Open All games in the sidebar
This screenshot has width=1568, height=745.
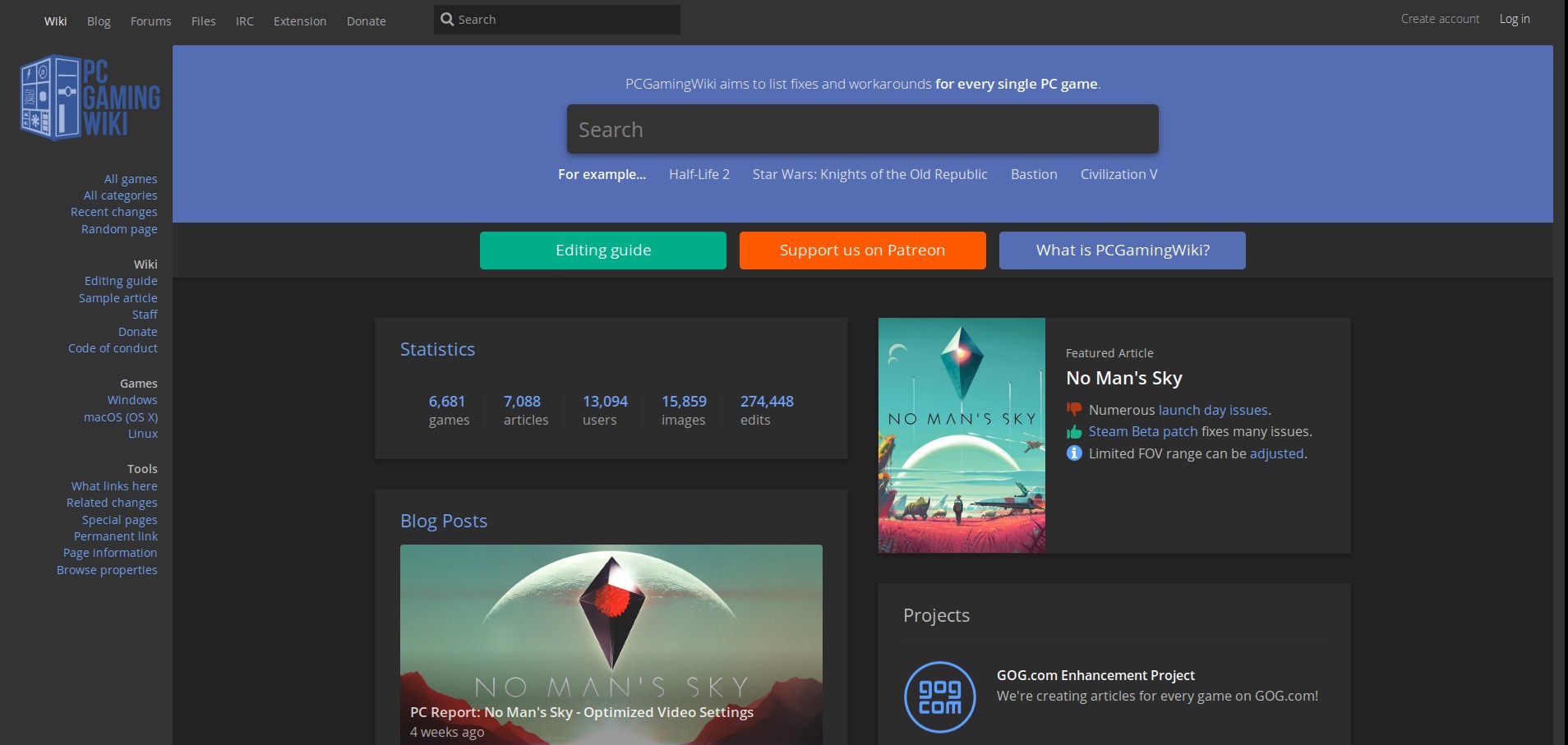pos(131,179)
